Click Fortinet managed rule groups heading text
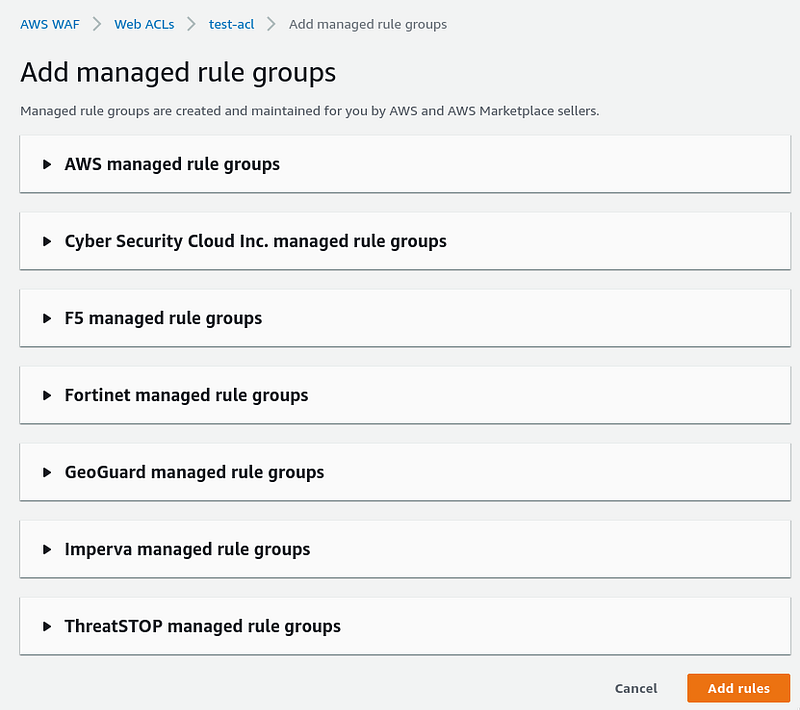This screenshot has height=710, width=800. point(186,395)
